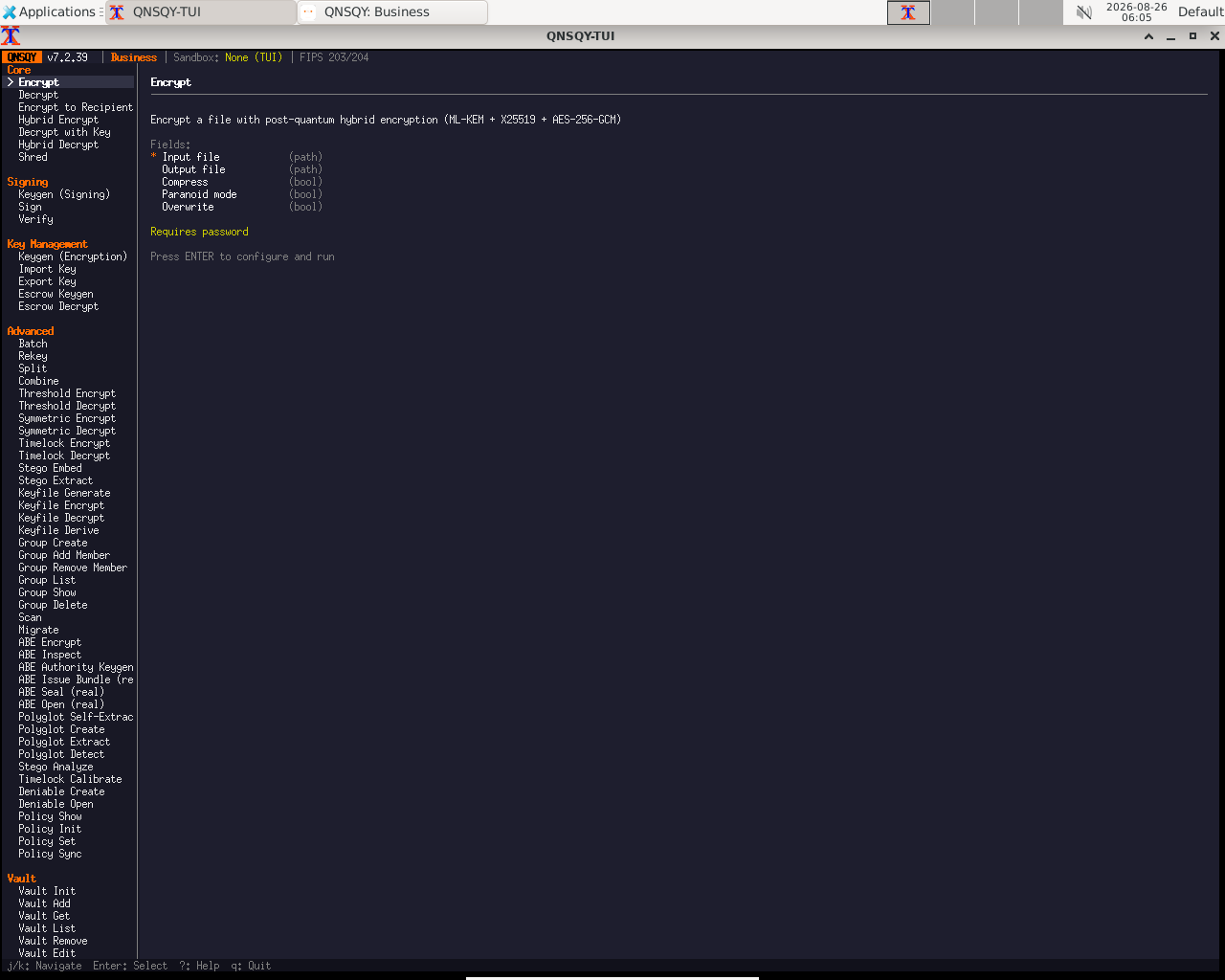Select Decrypt with Key entry
The height and width of the screenshot is (980, 1225).
tap(64, 132)
